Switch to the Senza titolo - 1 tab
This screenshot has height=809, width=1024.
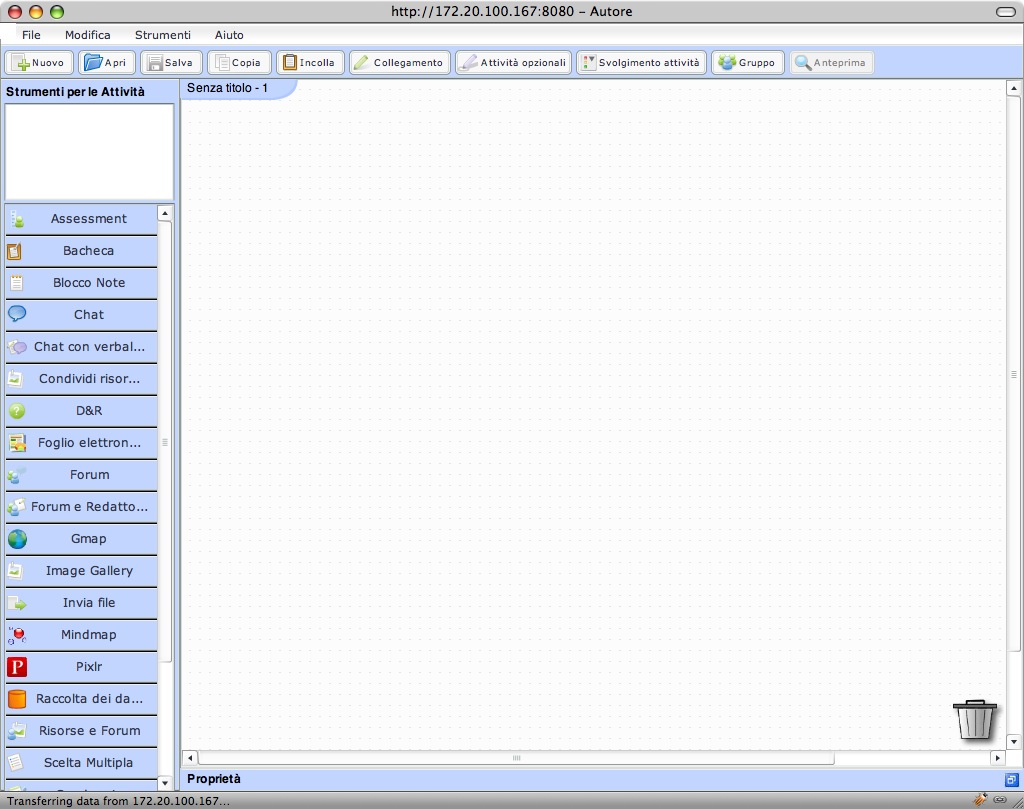pos(228,89)
